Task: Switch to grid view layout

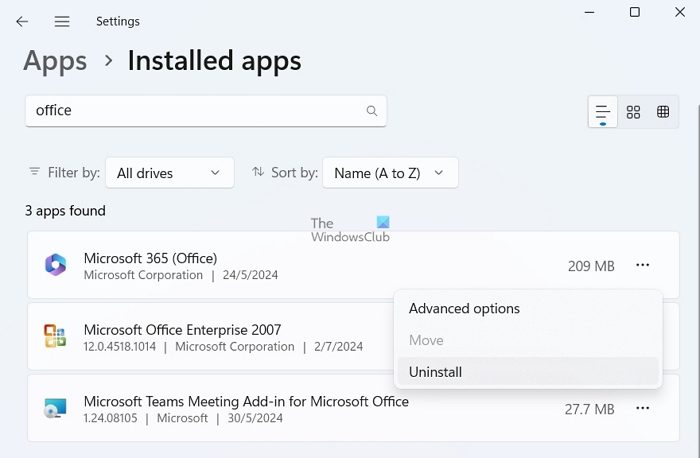Action: click(633, 112)
